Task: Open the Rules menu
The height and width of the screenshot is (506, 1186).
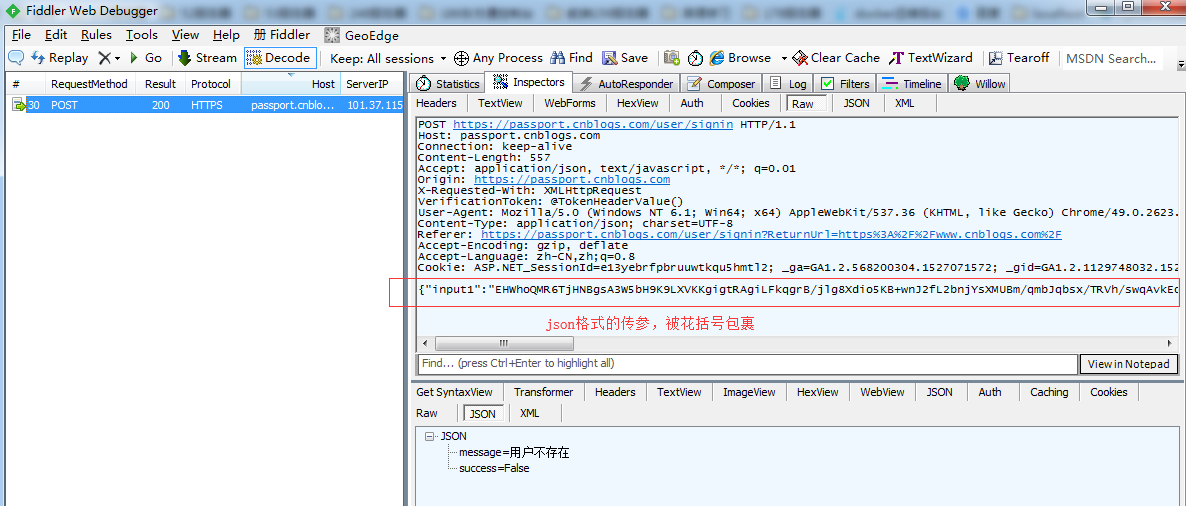Action: [96, 35]
